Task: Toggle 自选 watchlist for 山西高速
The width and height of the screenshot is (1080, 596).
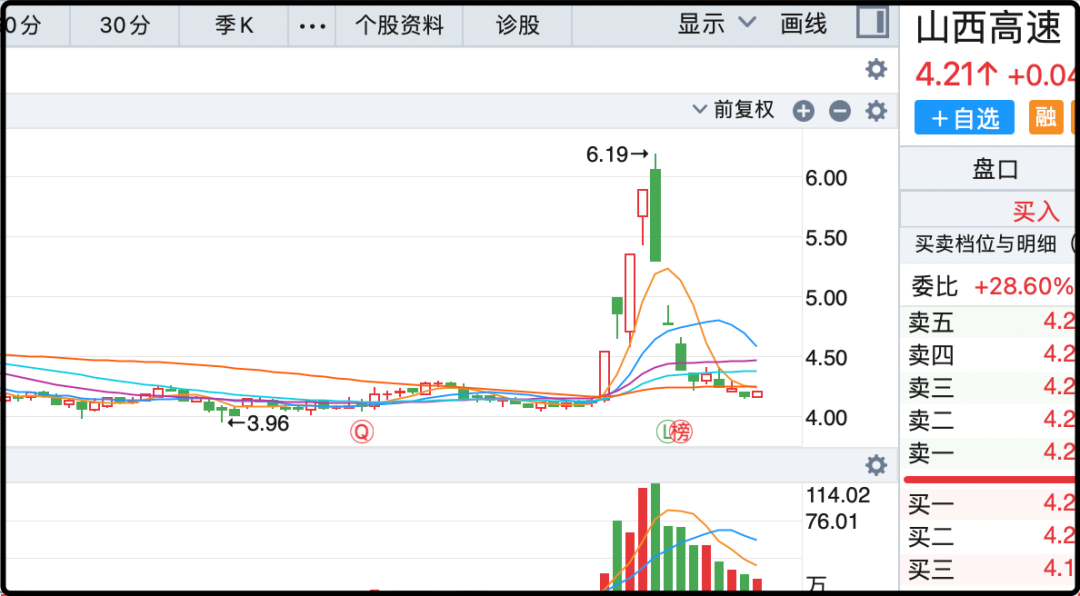Action: coord(964,118)
